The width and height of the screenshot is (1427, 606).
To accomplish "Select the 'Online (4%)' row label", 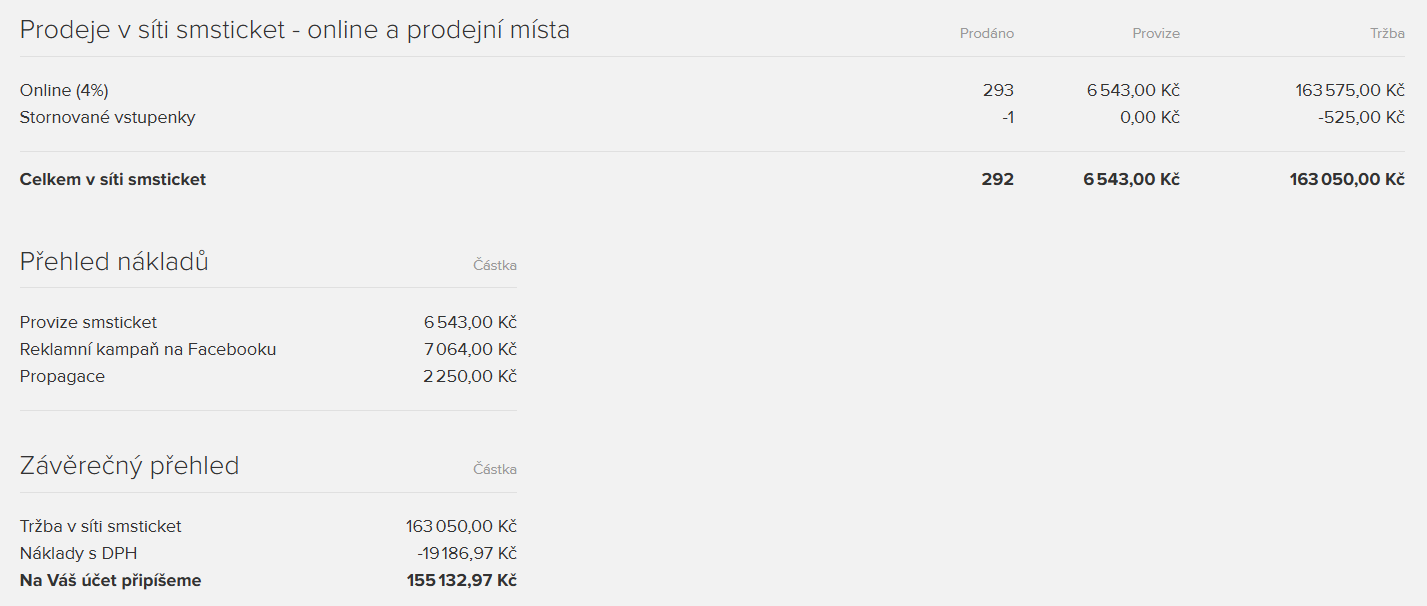I will (x=64, y=90).
